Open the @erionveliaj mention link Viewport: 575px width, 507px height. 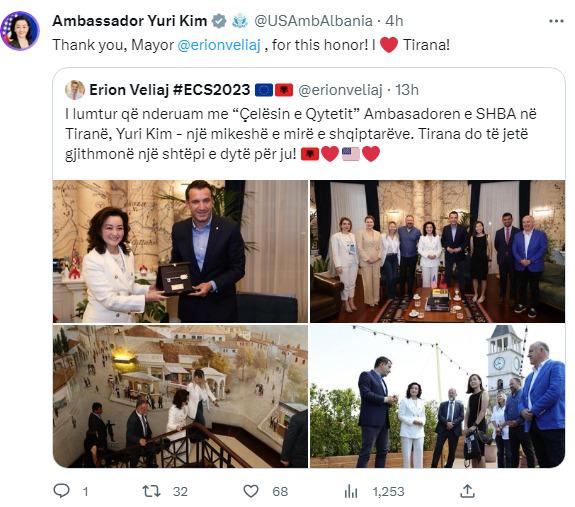pos(219,45)
